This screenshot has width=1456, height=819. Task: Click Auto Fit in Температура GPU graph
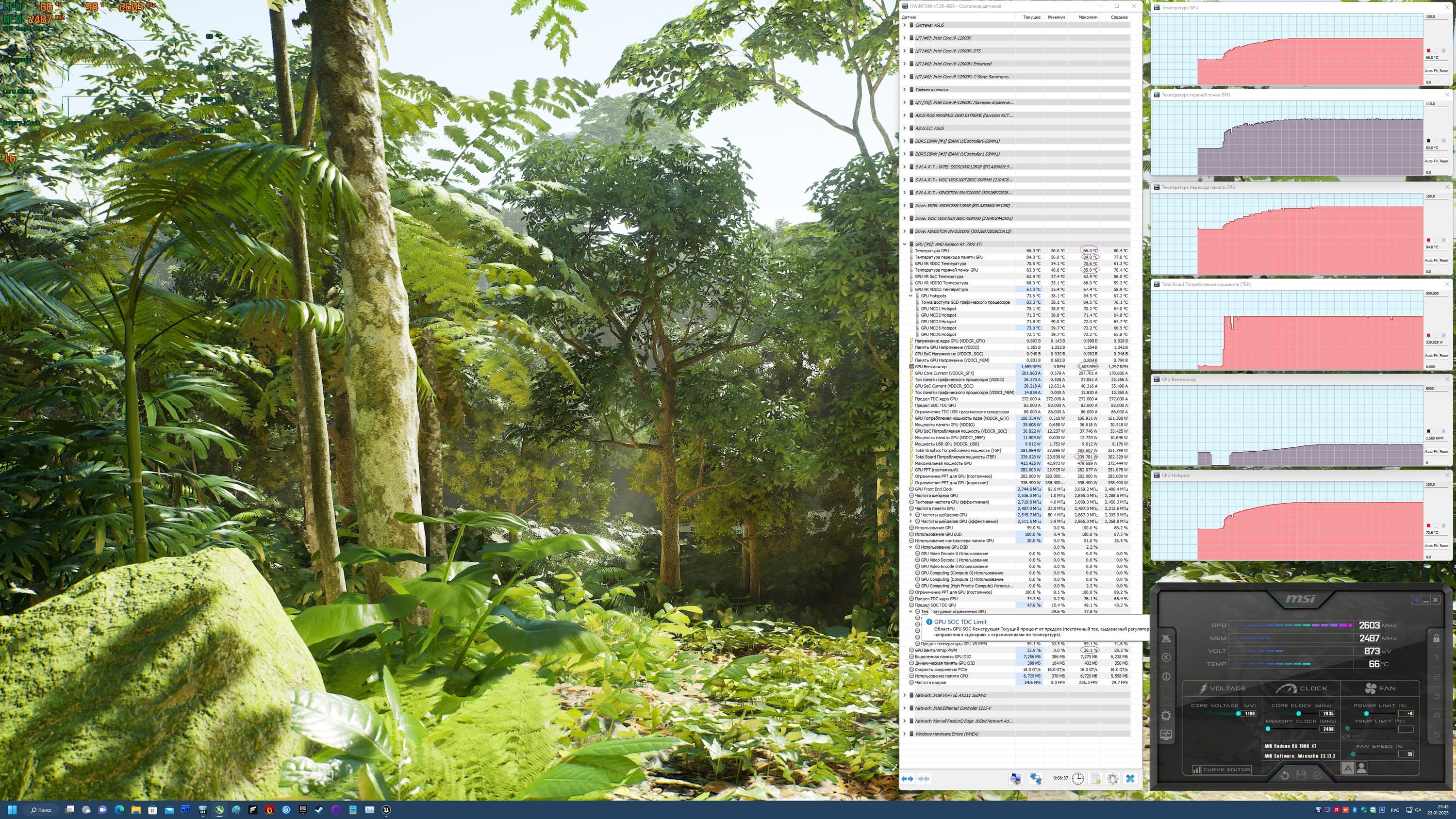coord(1431,71)
